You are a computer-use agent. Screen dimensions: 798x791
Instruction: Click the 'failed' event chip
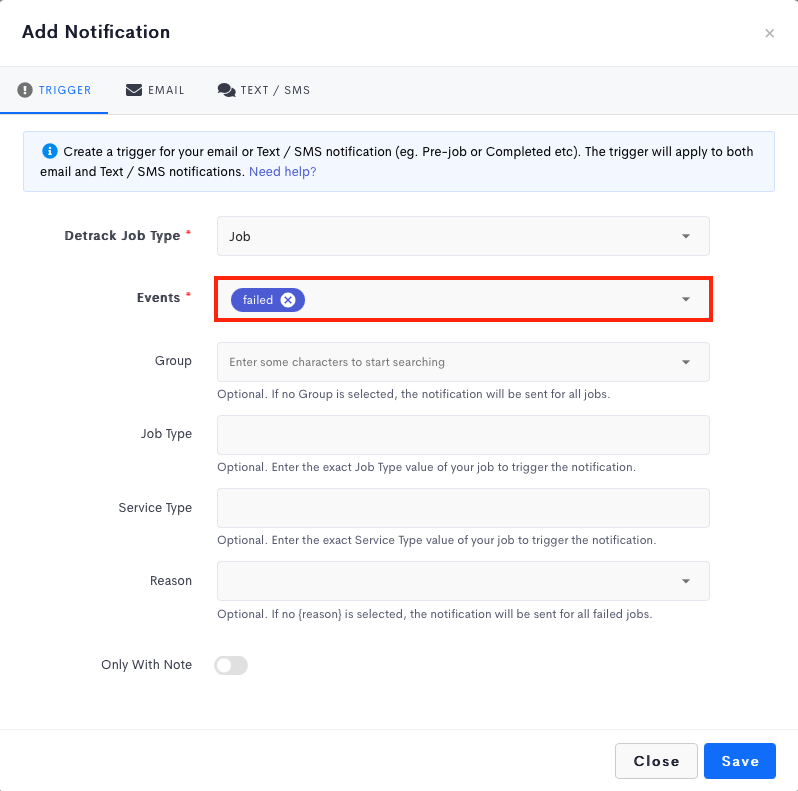[x=258, y=300]
